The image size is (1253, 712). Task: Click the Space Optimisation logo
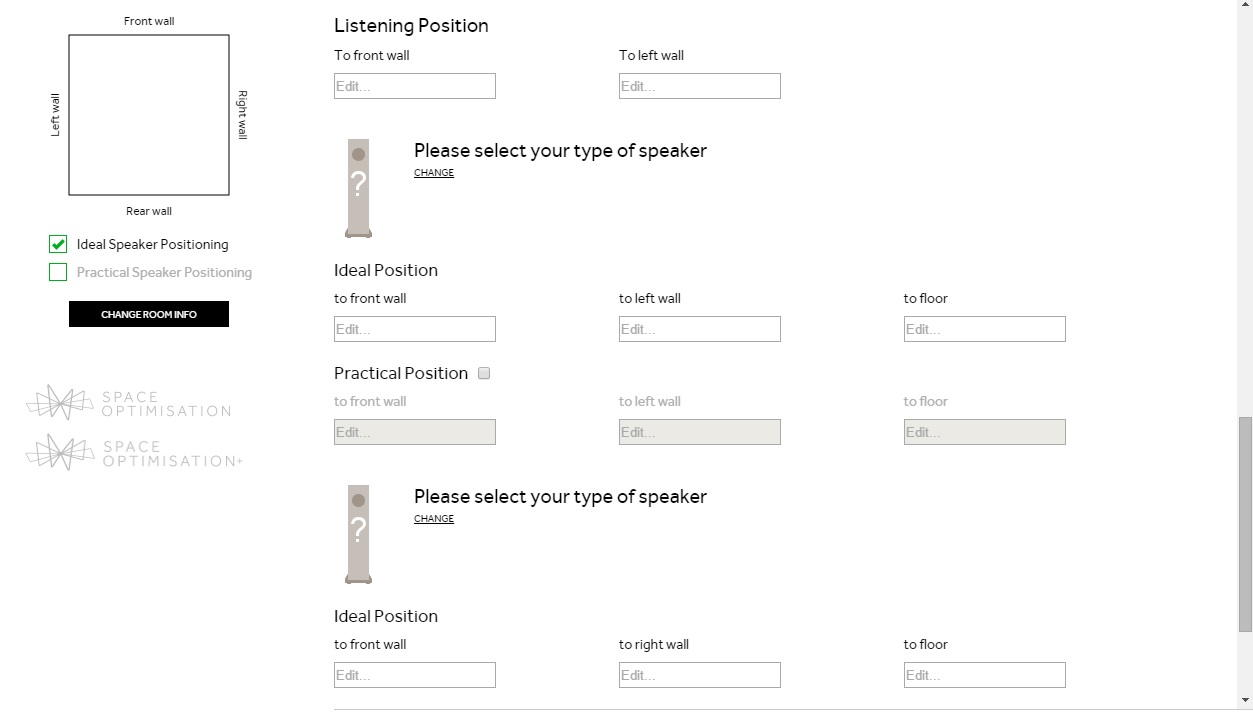(x=128, y=403)
